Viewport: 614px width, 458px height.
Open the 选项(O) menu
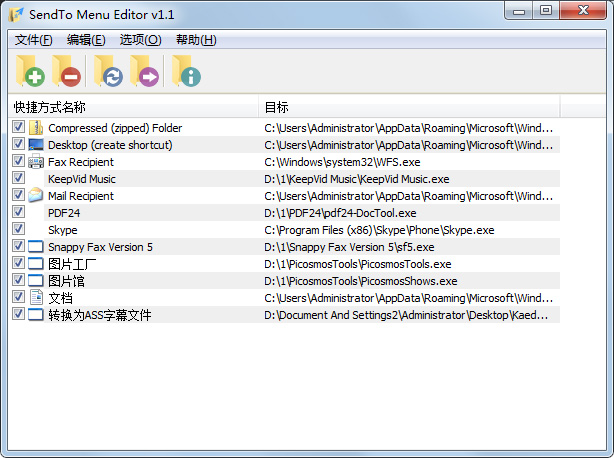tap(140, 40)
